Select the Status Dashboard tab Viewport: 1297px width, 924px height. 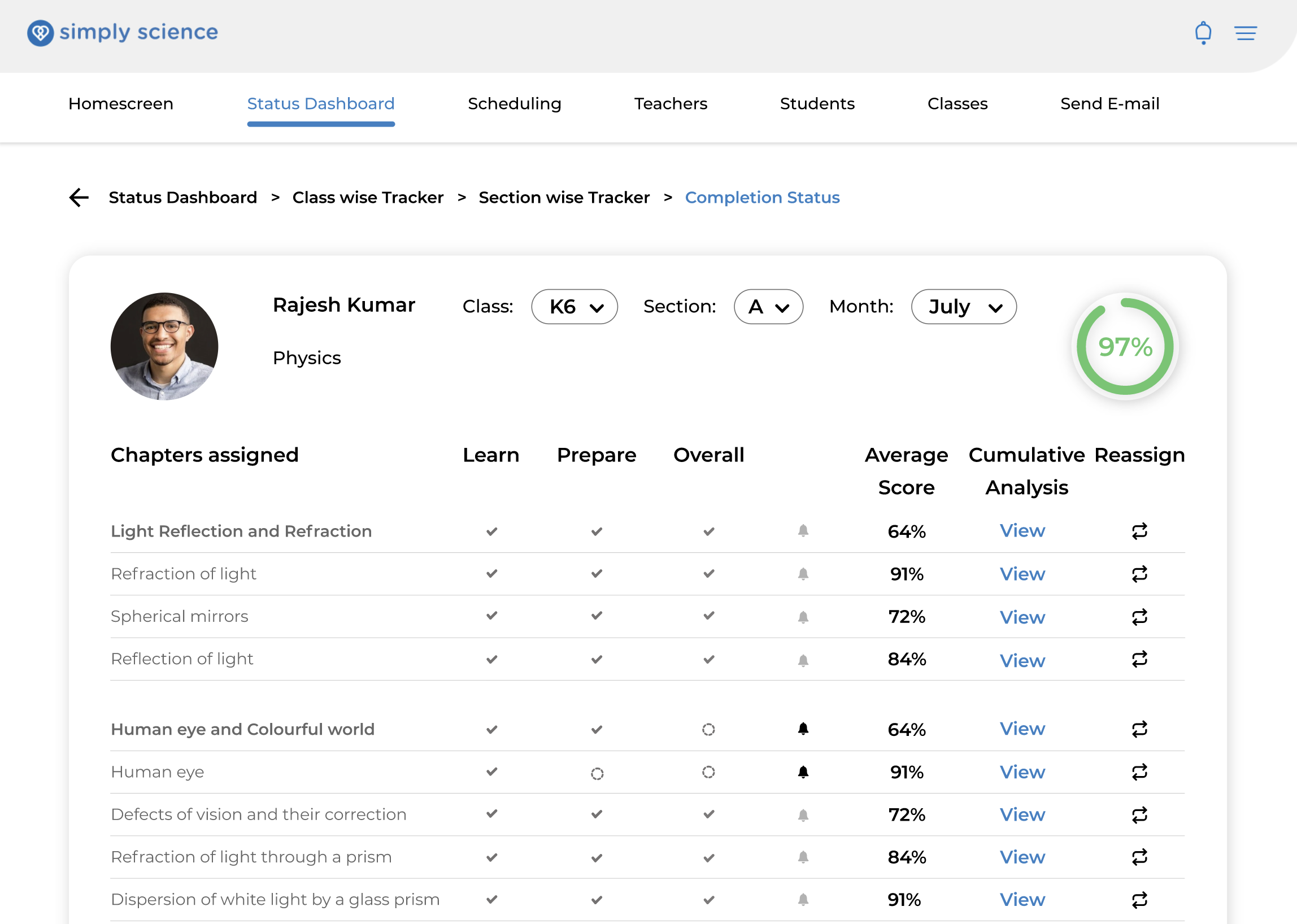pyautogui.click(x=320, y=103)
